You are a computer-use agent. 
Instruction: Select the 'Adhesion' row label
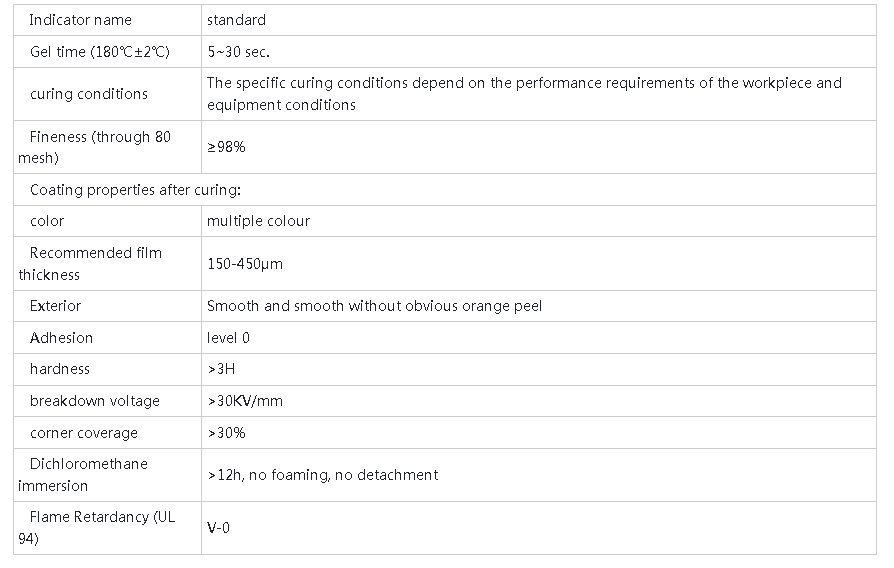(61, 338)
